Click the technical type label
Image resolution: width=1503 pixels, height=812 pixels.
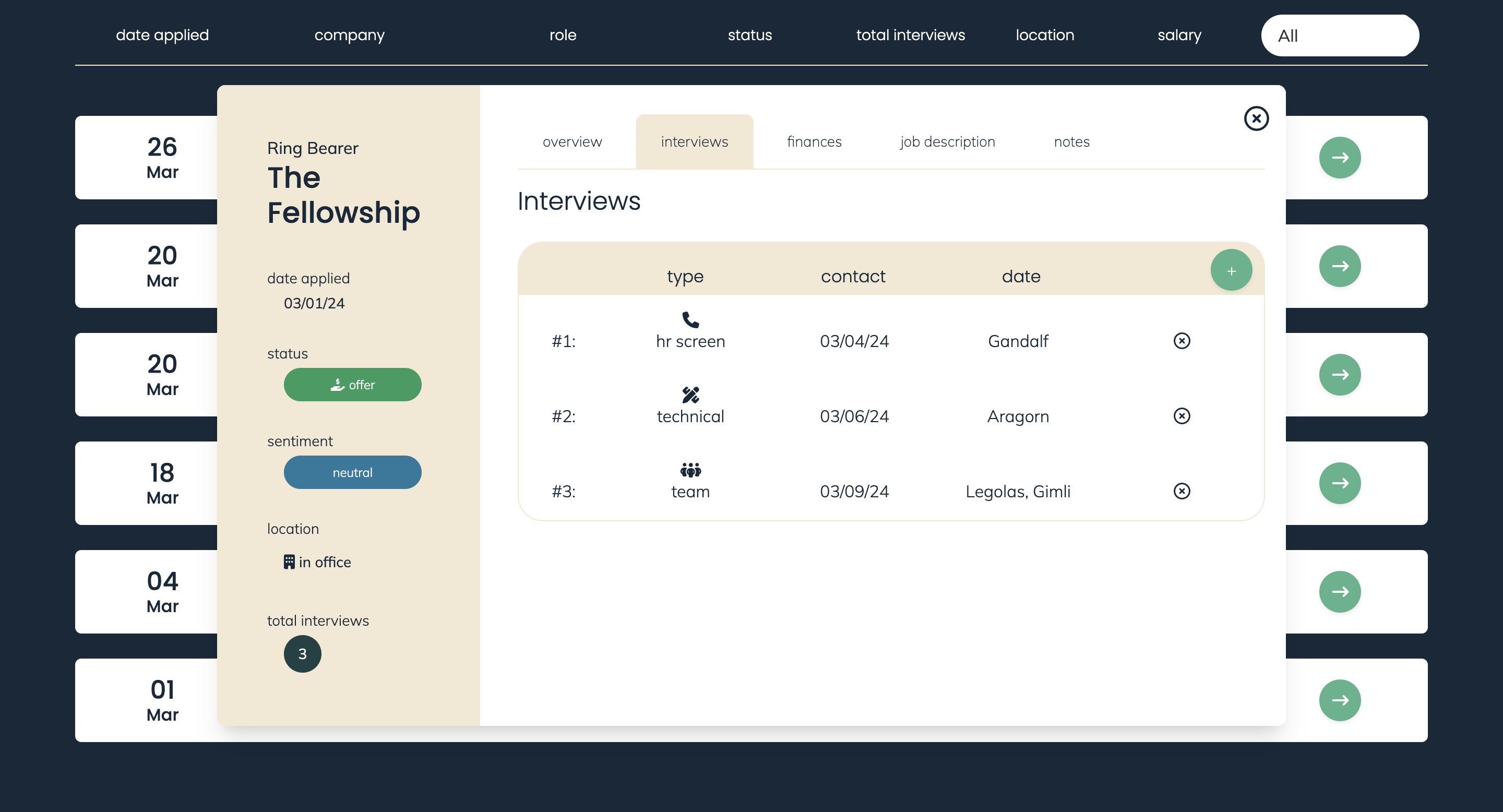pos(690,416)
